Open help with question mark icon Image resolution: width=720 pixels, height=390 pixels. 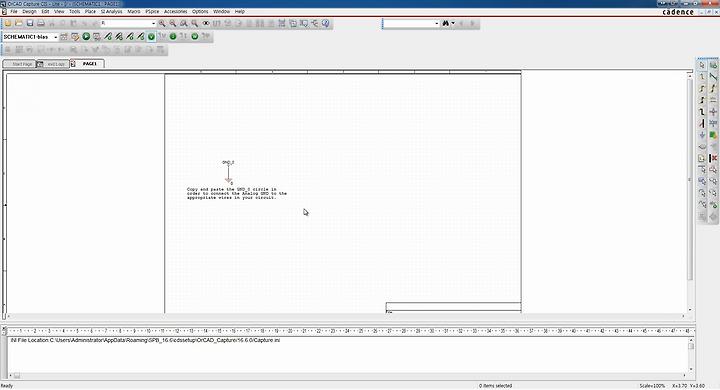tap(326, 23)
